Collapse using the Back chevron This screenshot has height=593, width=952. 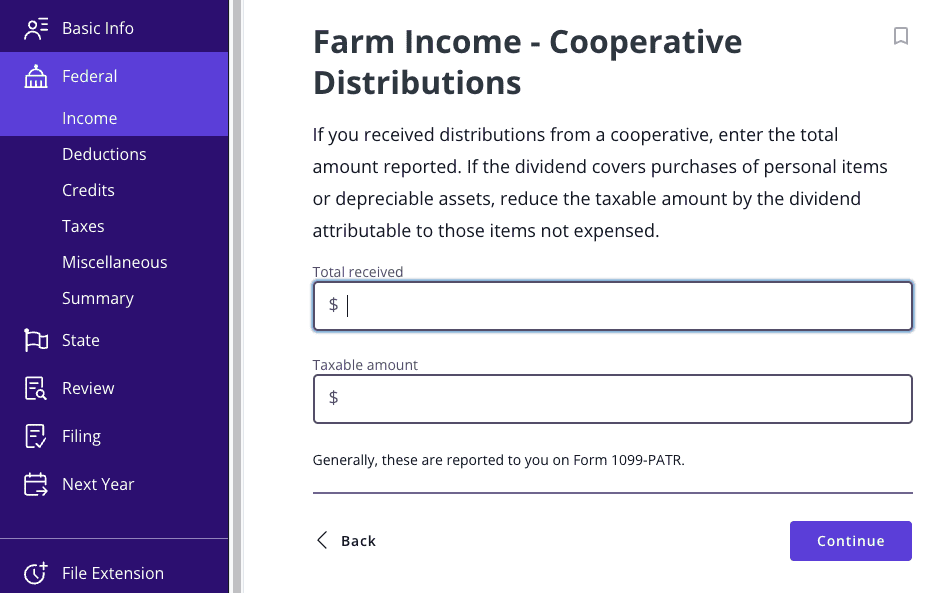point(321,539)
